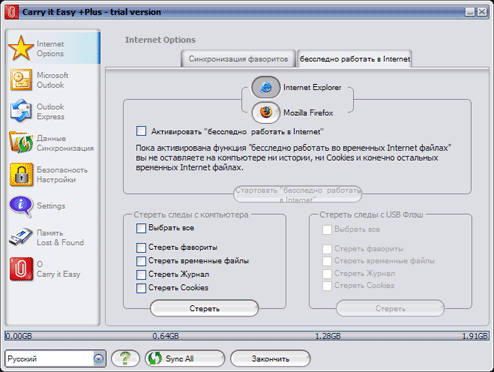Check Выбрать все under computer traces
494x372 pixels.
tap(141, 228)
